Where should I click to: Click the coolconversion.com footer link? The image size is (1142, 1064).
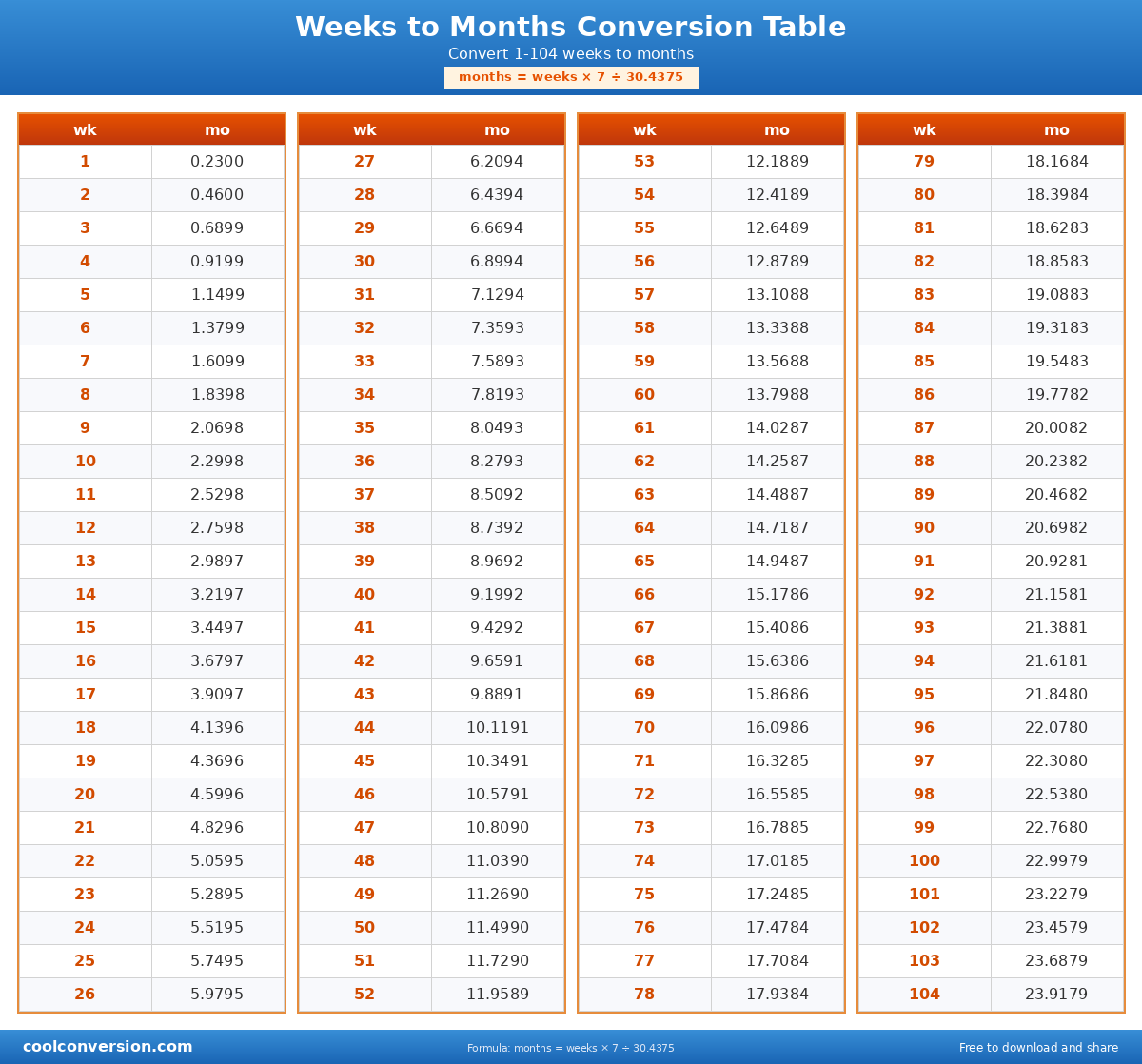click(x=108, y=1047)
